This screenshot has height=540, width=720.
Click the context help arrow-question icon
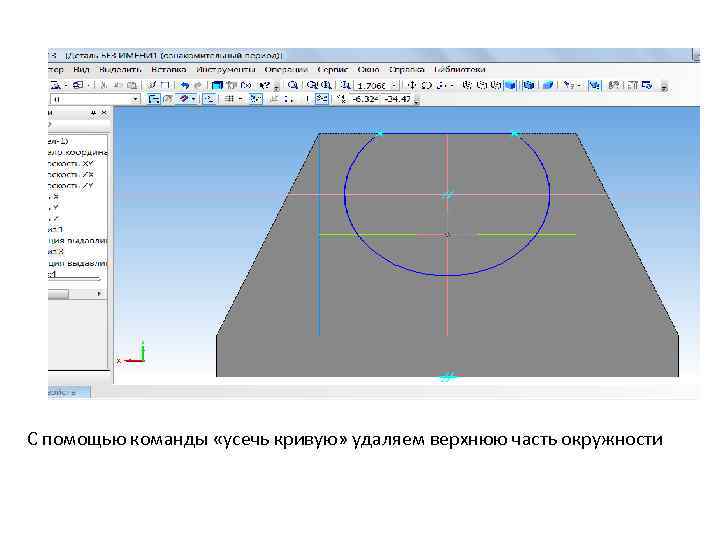click(264, 85)
